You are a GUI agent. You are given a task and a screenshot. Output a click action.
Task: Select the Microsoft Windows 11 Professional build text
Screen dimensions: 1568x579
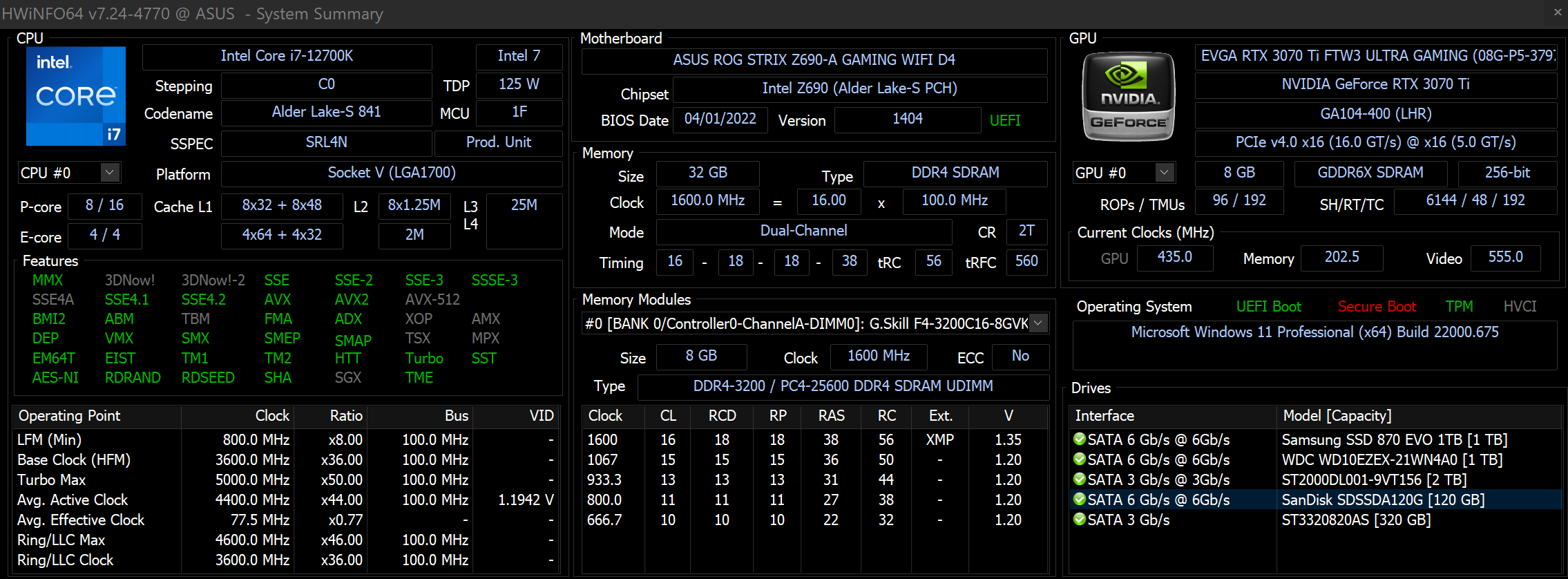click(x=1315, y=332)
